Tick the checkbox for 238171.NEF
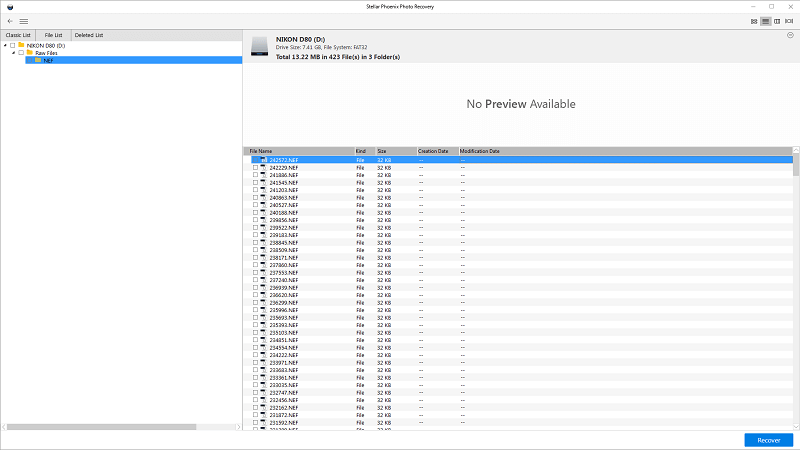The height and width of the screenshot is (450, 800). pyautogui.click(x=256, y=258)
